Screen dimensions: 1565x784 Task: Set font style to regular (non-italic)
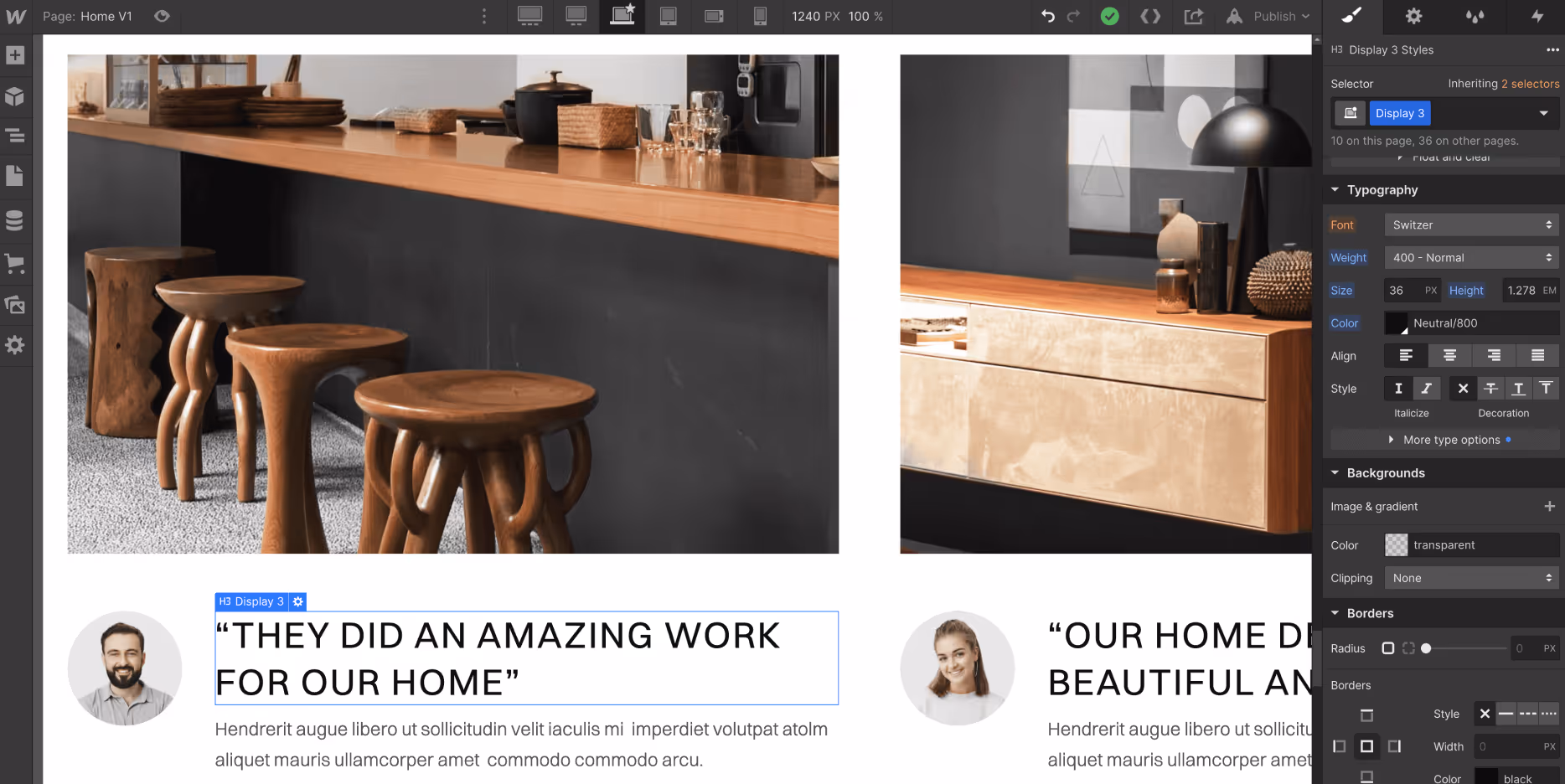(1398, 389)
